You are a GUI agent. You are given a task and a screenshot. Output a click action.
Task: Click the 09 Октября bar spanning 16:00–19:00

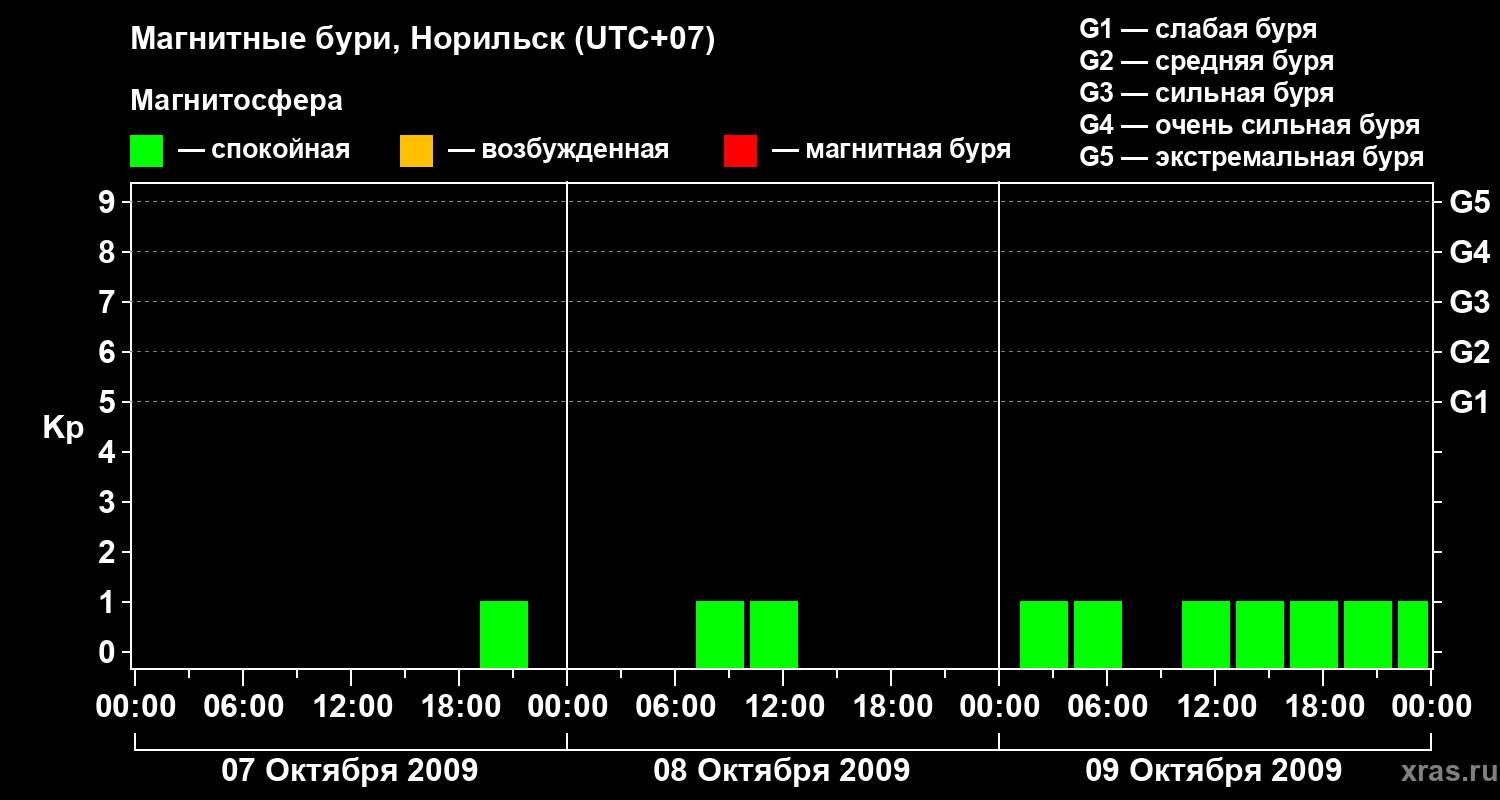[1314, 634]
